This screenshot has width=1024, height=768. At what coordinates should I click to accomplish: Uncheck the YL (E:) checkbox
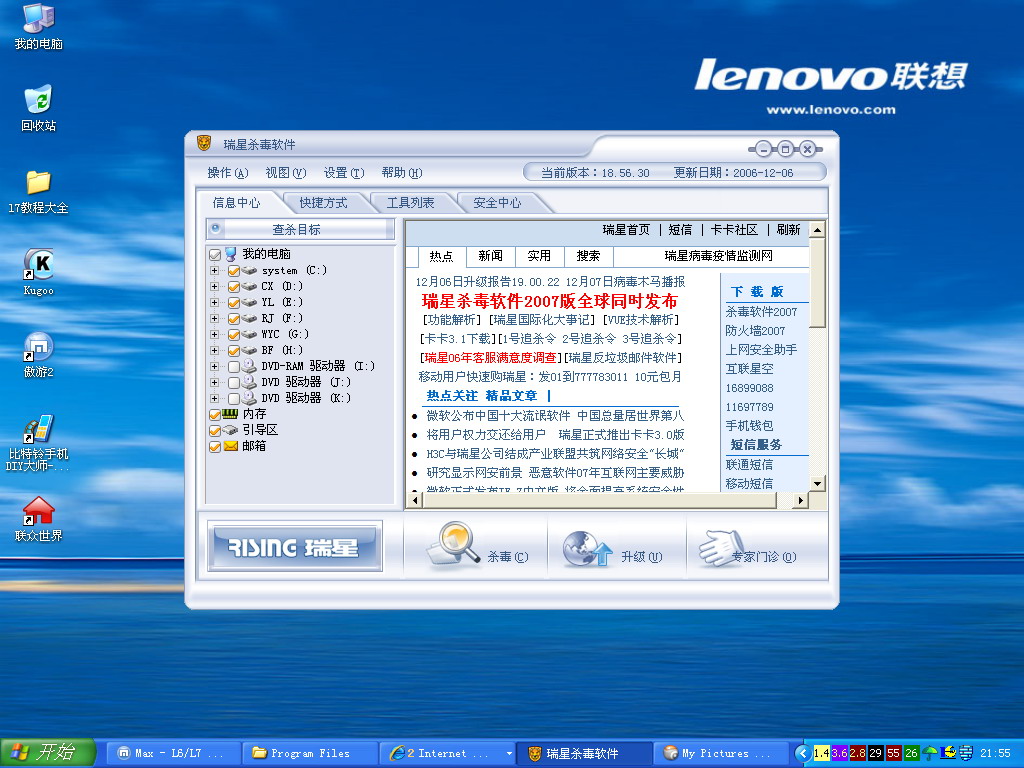(x=234, y=302)
